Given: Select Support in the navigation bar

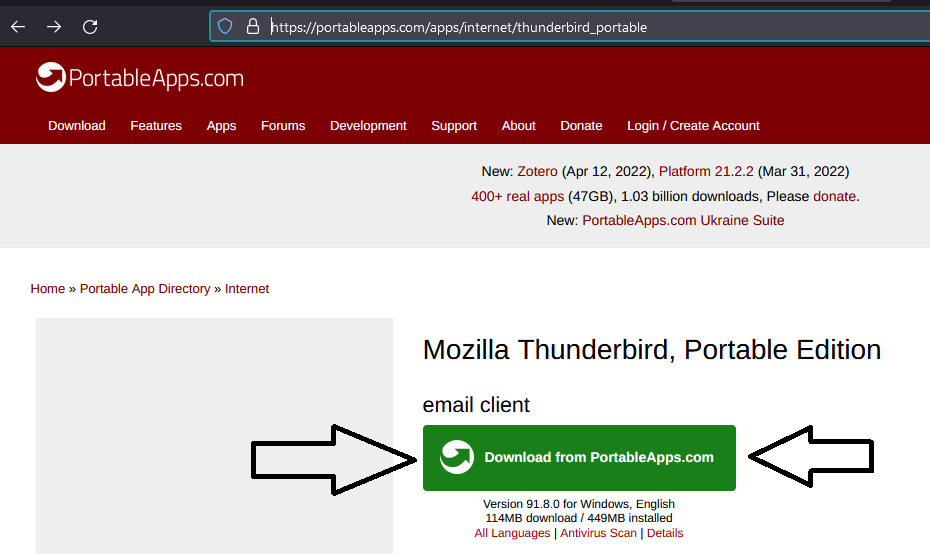Looking at the screenshot, I should (x=454, y=126).
